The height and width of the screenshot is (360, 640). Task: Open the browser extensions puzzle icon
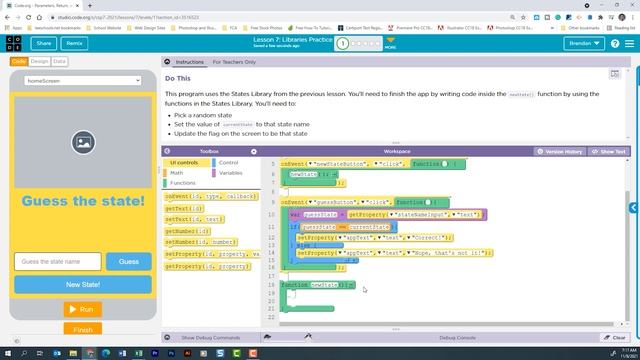pyautogui.click(x=600, y=18)
